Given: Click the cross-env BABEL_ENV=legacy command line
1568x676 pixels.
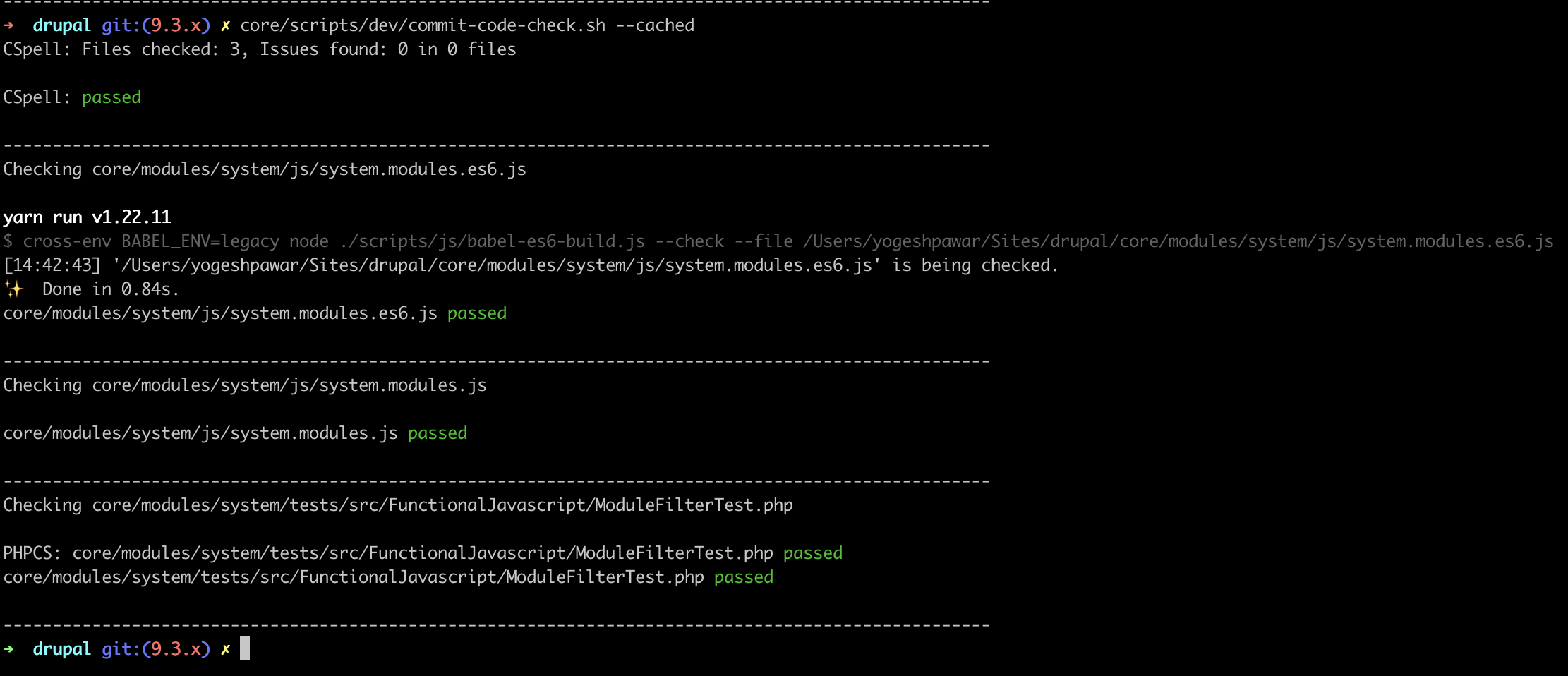Looking at the screenshot, I should (778, 241).
